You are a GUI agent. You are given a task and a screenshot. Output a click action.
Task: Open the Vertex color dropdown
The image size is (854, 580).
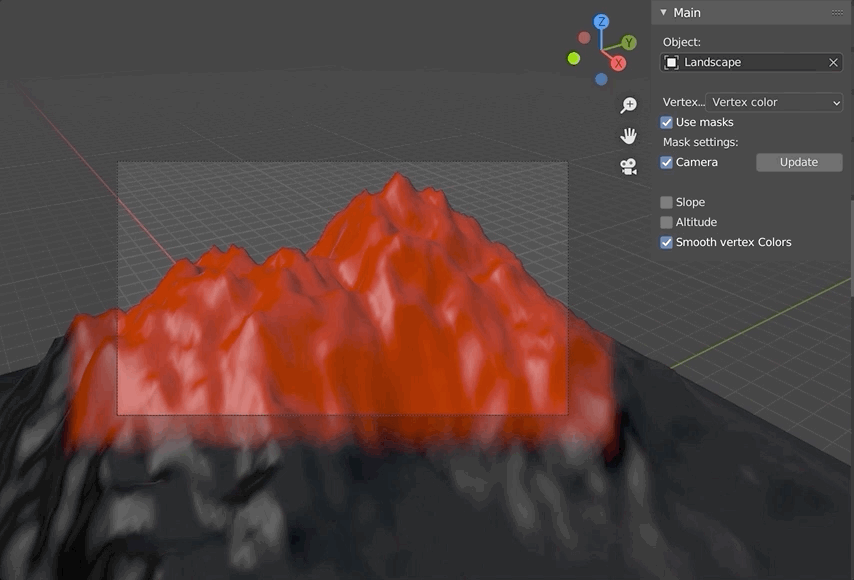775,101
